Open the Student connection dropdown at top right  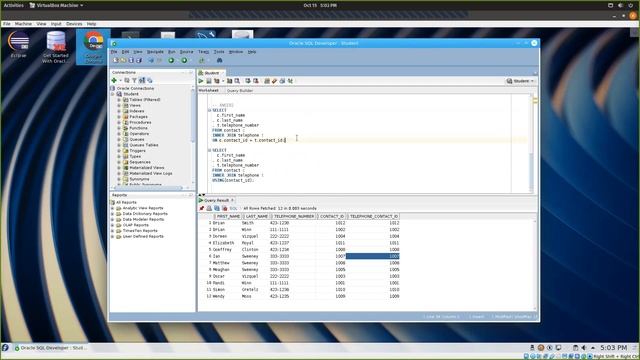[x=520, y=81]
